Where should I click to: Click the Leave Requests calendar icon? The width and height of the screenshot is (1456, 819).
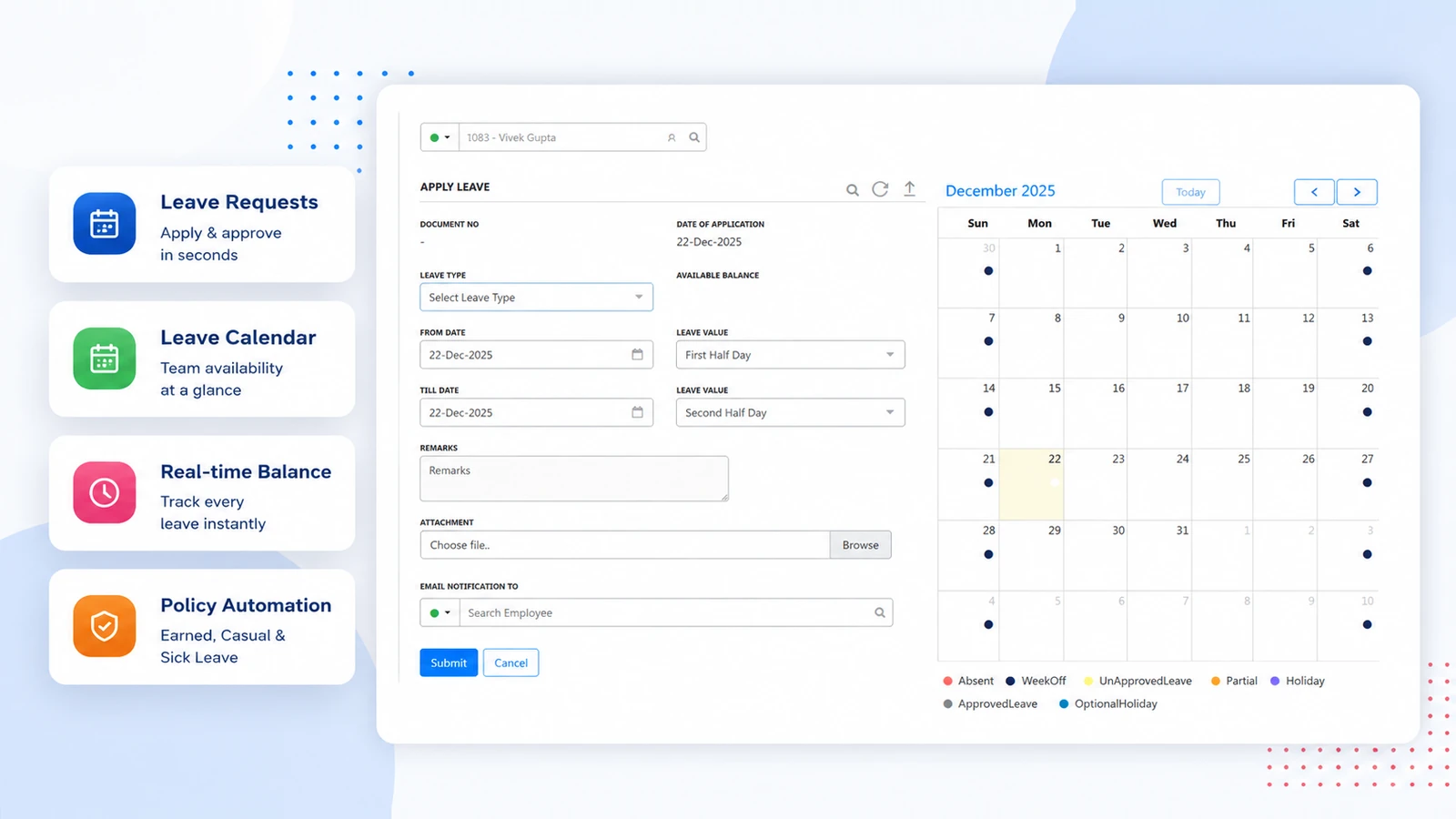[105, 223]
